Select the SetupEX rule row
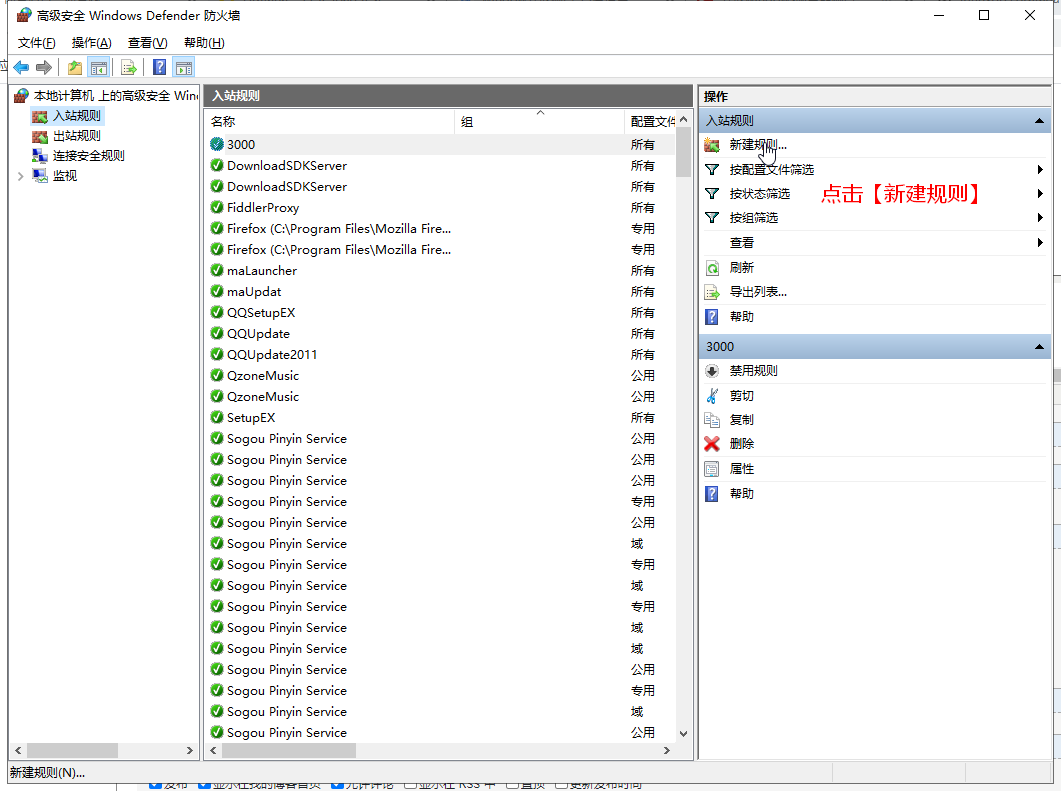Image resolution: width=1061 pixels, height=791 pixels. click(440, 417)
